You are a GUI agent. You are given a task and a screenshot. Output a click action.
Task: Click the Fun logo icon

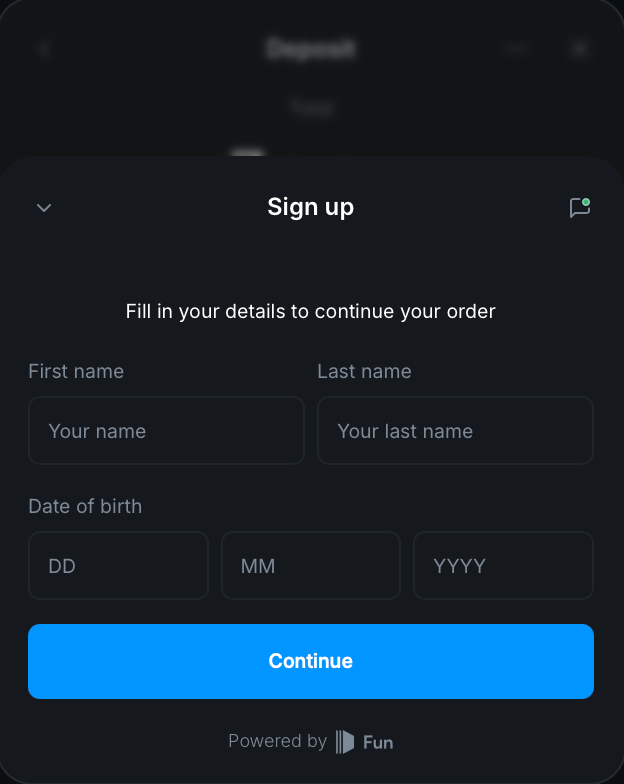pyautogui.click(x=344, y=742)
